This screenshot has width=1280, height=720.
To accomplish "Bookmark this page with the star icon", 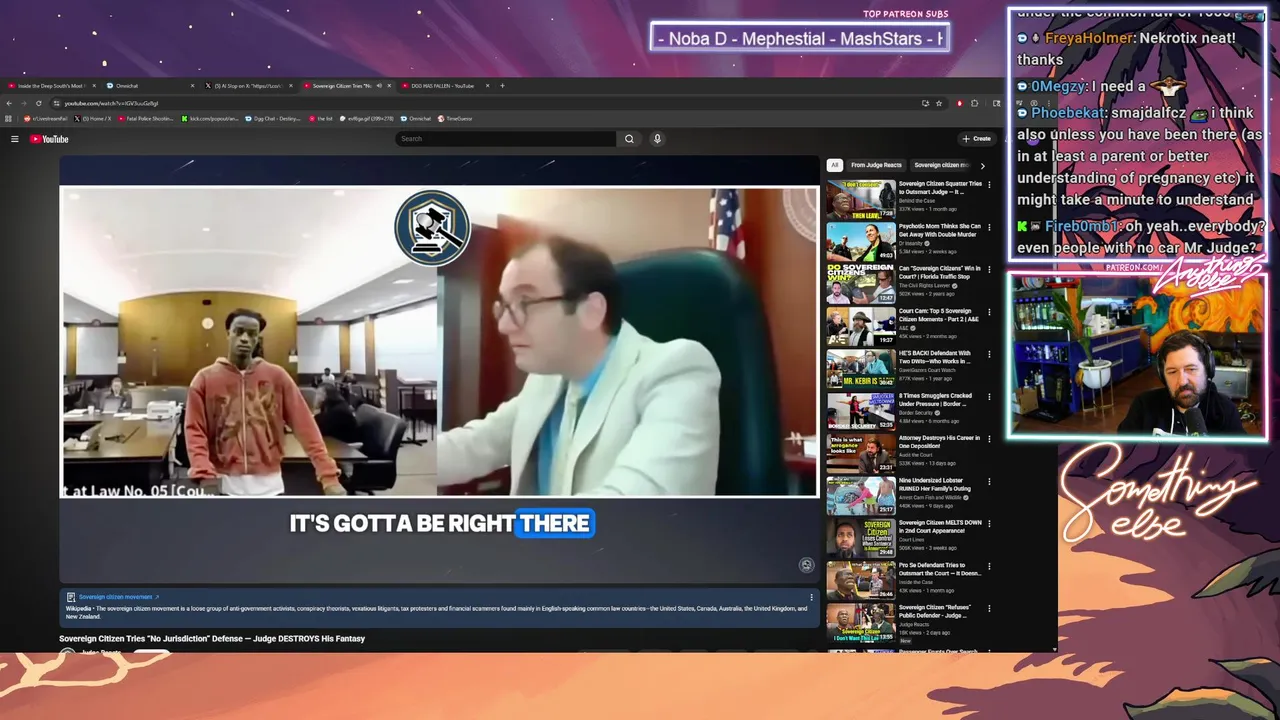I will click(x=939, y=103).
